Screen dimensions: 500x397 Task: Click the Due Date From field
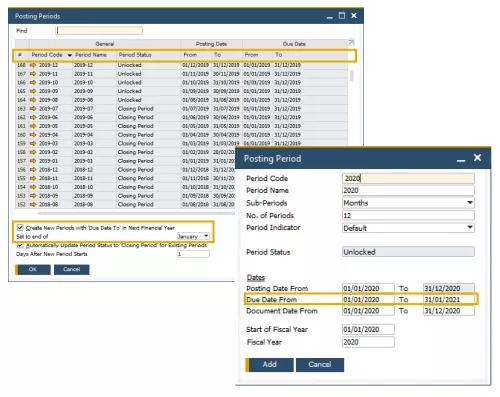368,299
